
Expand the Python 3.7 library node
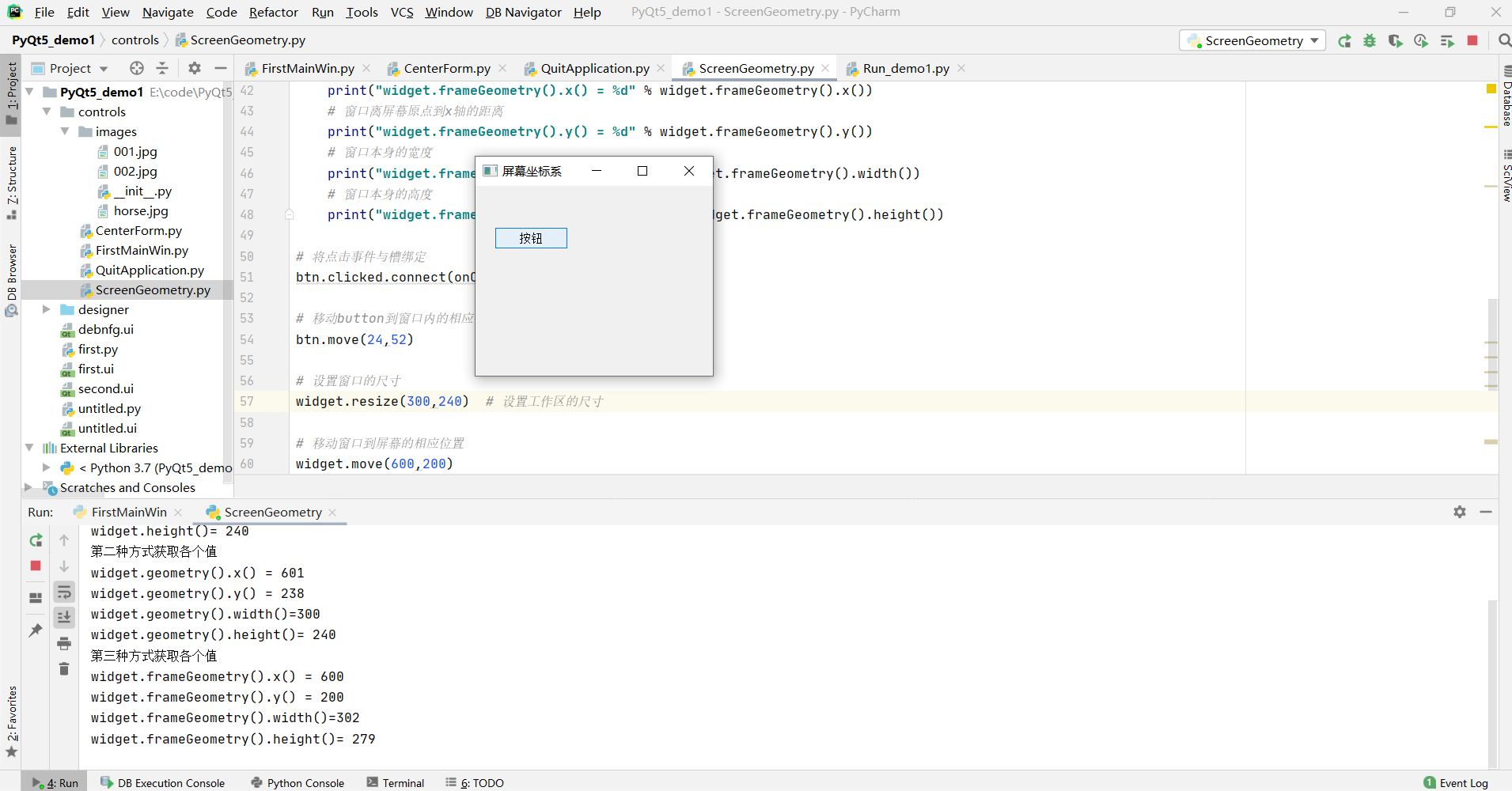point(47,467)
